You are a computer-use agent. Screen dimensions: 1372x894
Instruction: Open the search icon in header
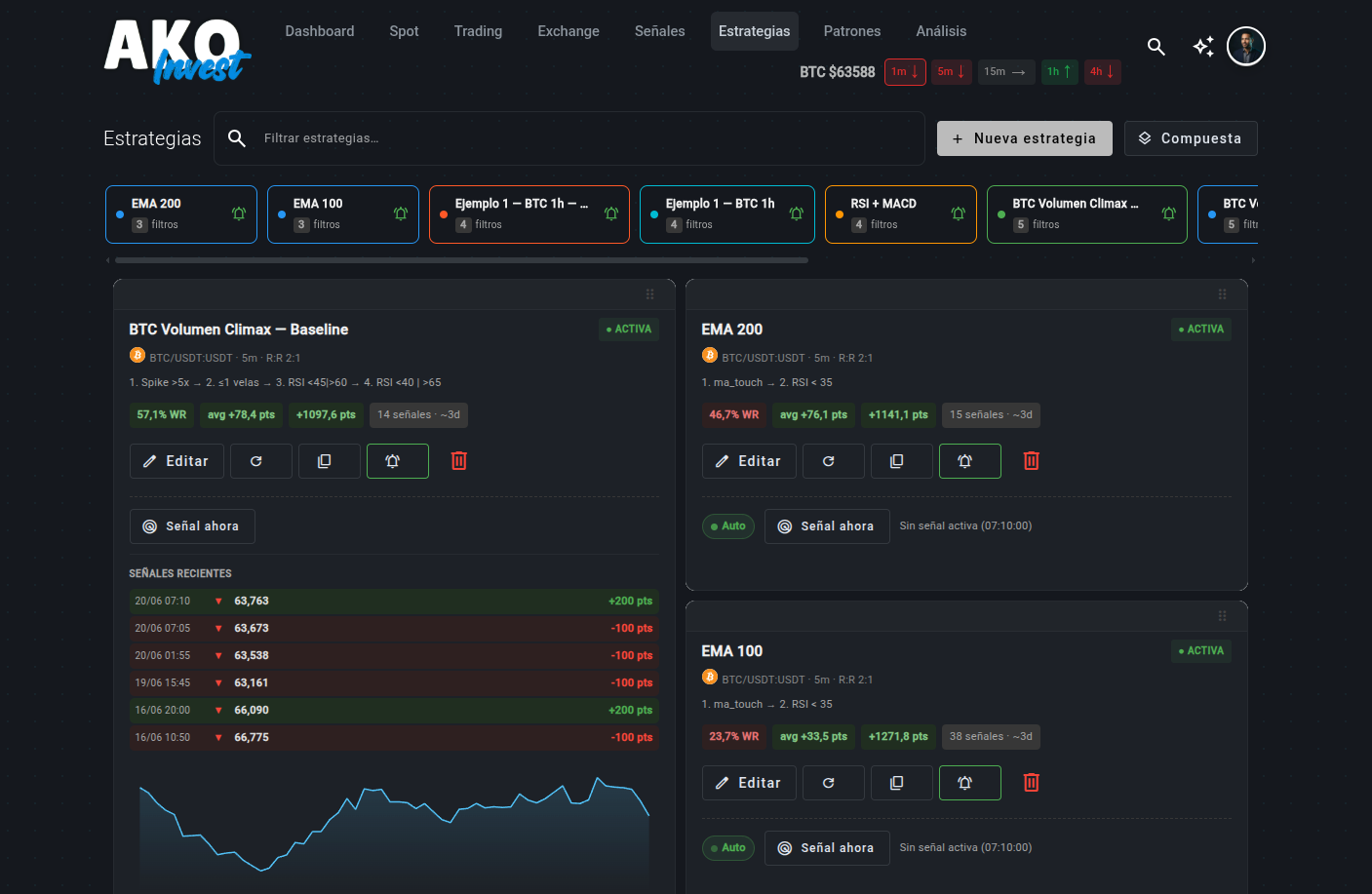point(1156,47)
